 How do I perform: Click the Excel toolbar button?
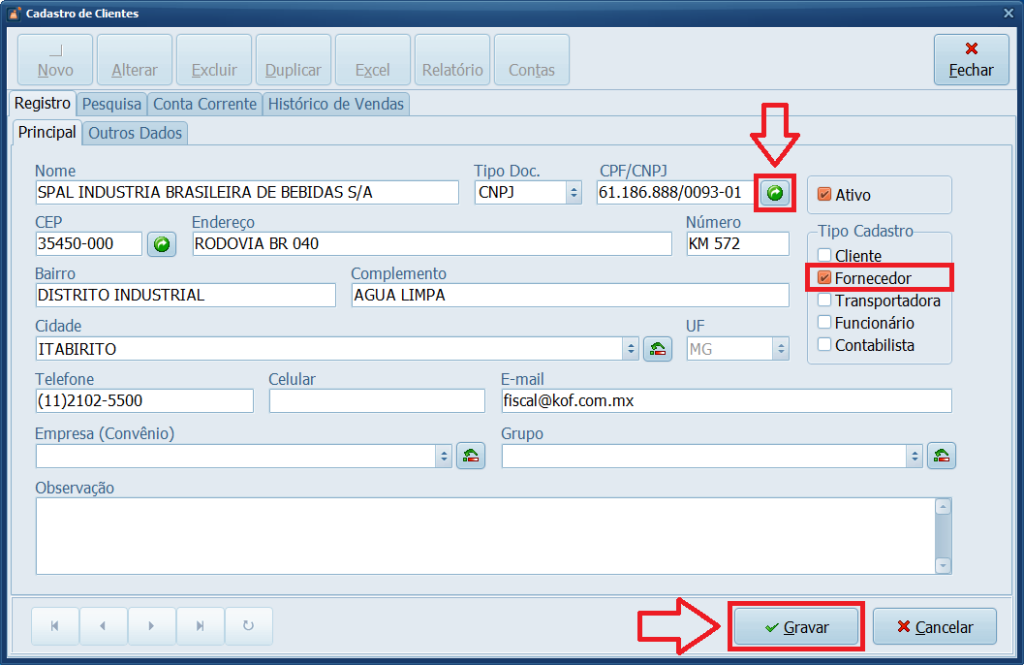click(x=373, y=60)
